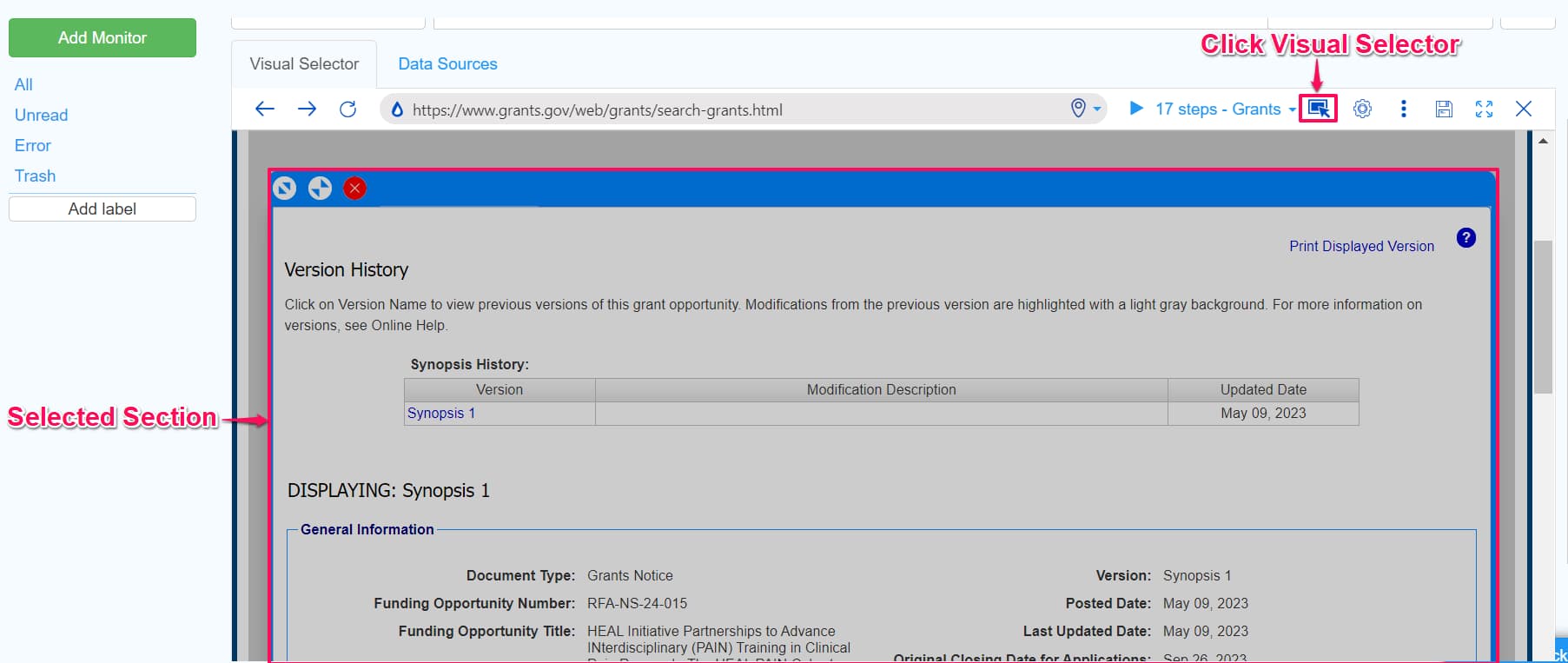1568x663 pixels.
Task: Click the Visual Selector cursor icon in toolbar
Action: tap(1318, 109)
